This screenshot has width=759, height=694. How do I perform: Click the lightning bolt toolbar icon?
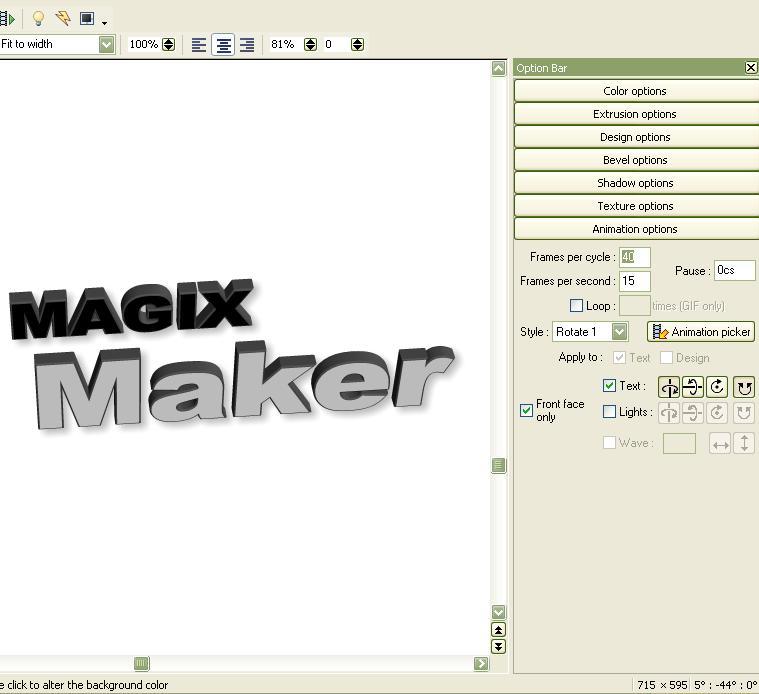tap(63, 18)
